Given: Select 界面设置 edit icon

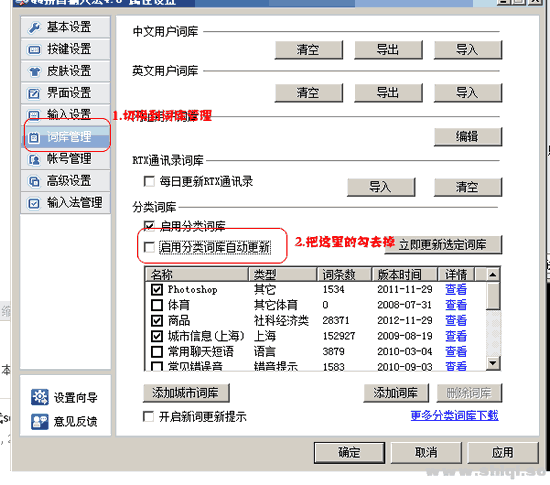Looking at the screenshot, I should pos(34,93).
